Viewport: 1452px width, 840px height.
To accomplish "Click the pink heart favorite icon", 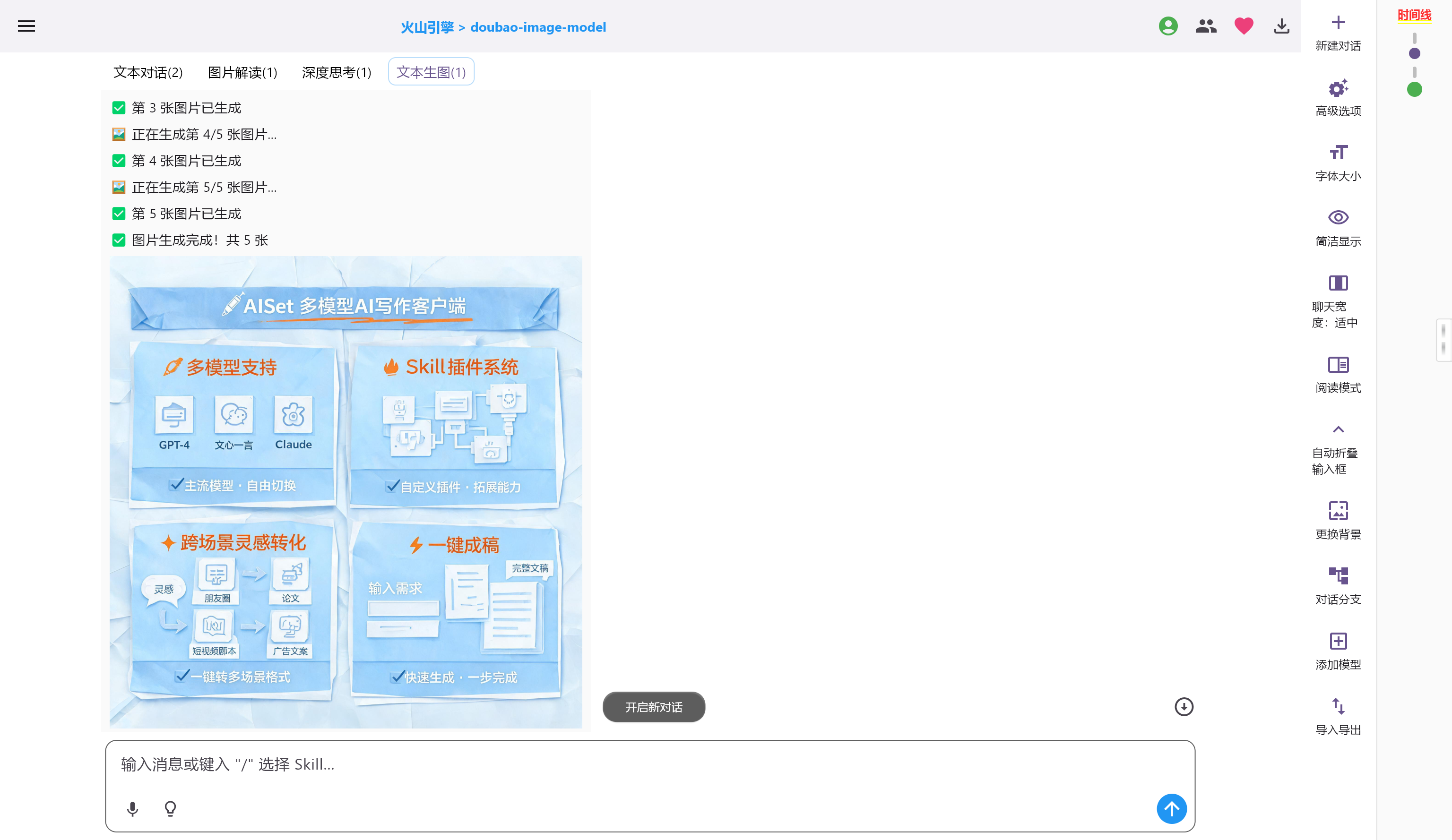I will (x=1244, y=26).
